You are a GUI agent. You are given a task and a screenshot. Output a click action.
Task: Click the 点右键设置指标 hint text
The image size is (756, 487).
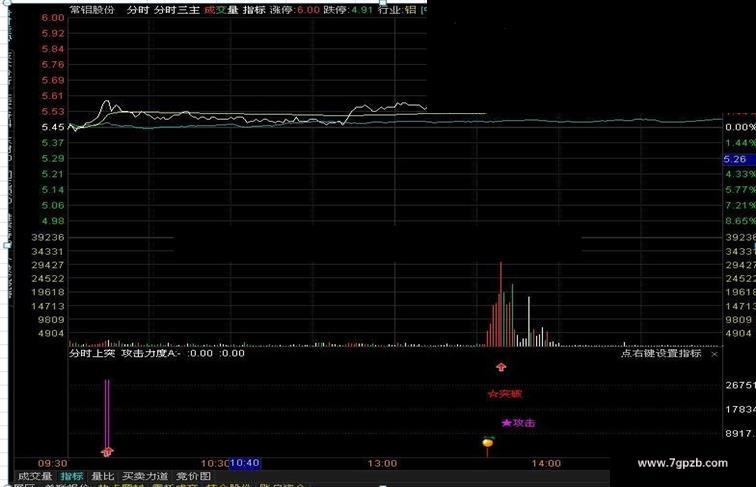(661, 353)
